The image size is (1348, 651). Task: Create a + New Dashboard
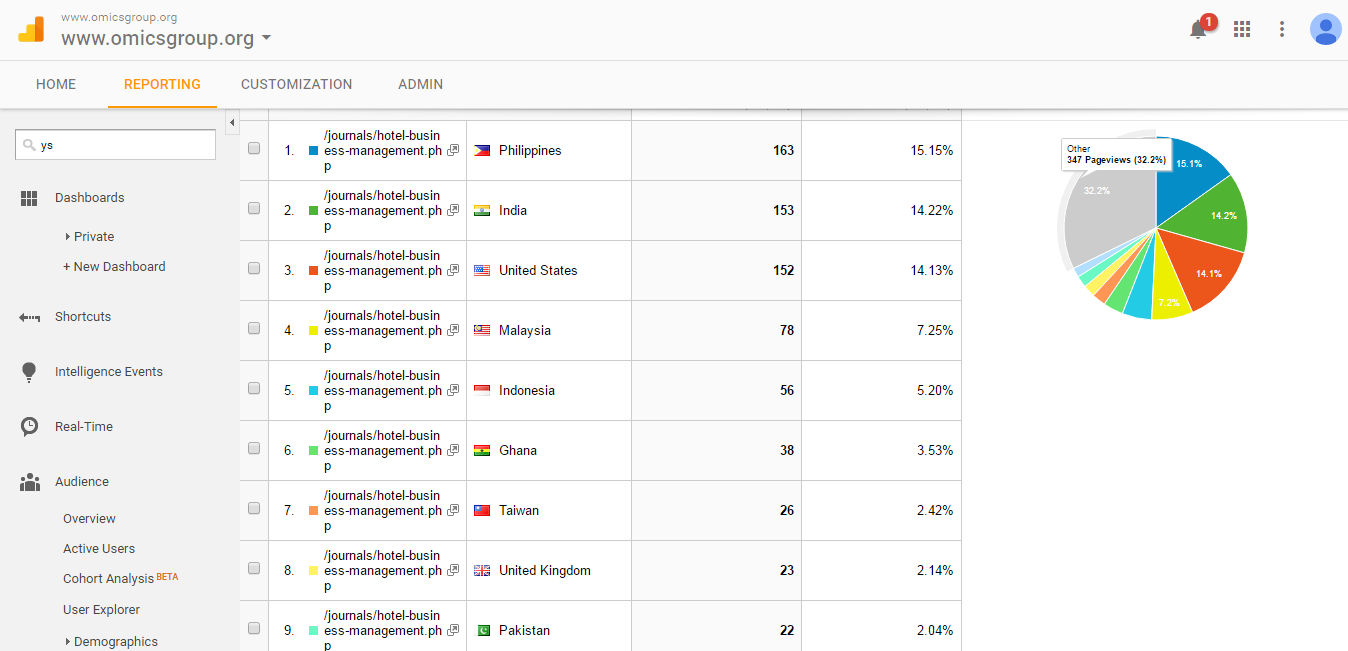[114, 267]
